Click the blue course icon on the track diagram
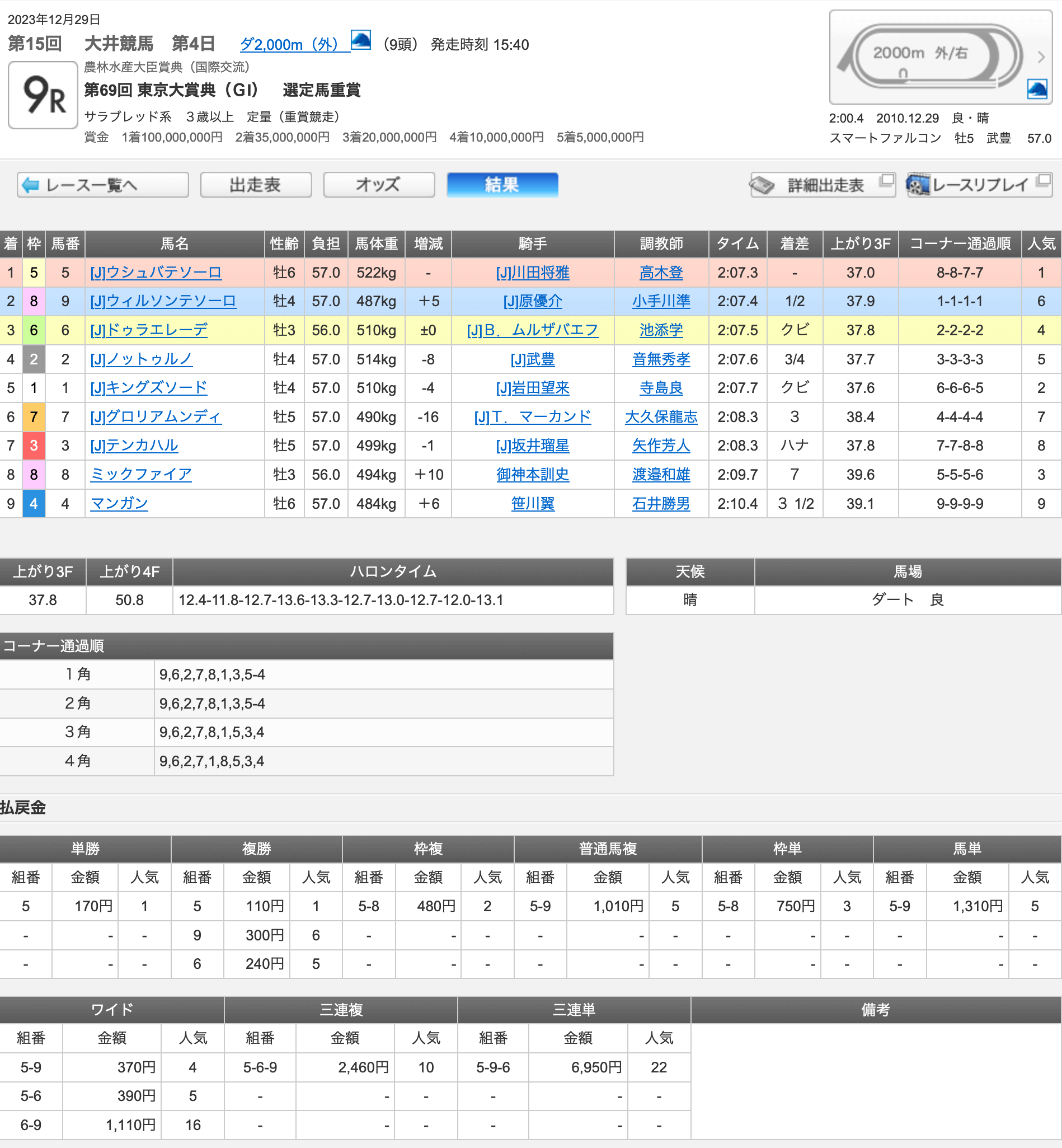The width and height of the screenshot is (1062, 1148). (1037, 89)
